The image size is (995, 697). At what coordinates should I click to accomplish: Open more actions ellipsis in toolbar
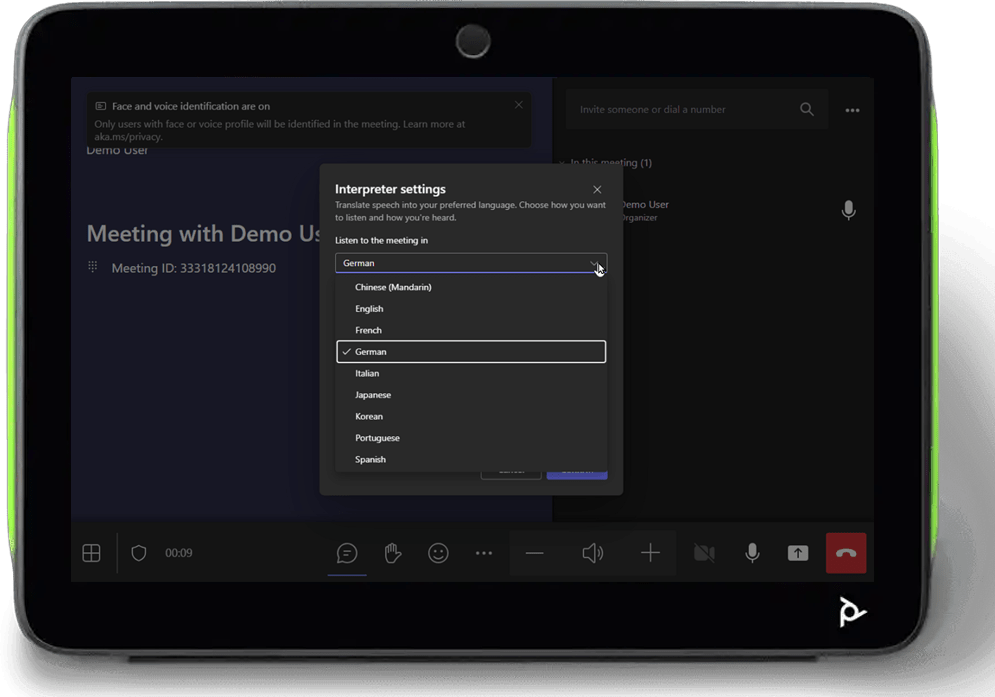tap(484, 553)
